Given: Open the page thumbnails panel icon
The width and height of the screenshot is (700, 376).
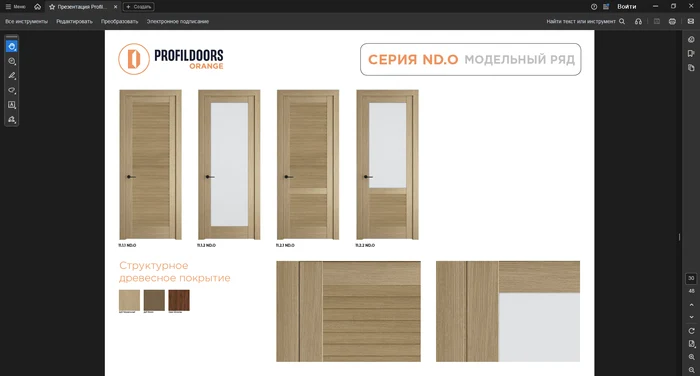Looking at the screenshot, I should pyautogui.click(x=691, y=68).
